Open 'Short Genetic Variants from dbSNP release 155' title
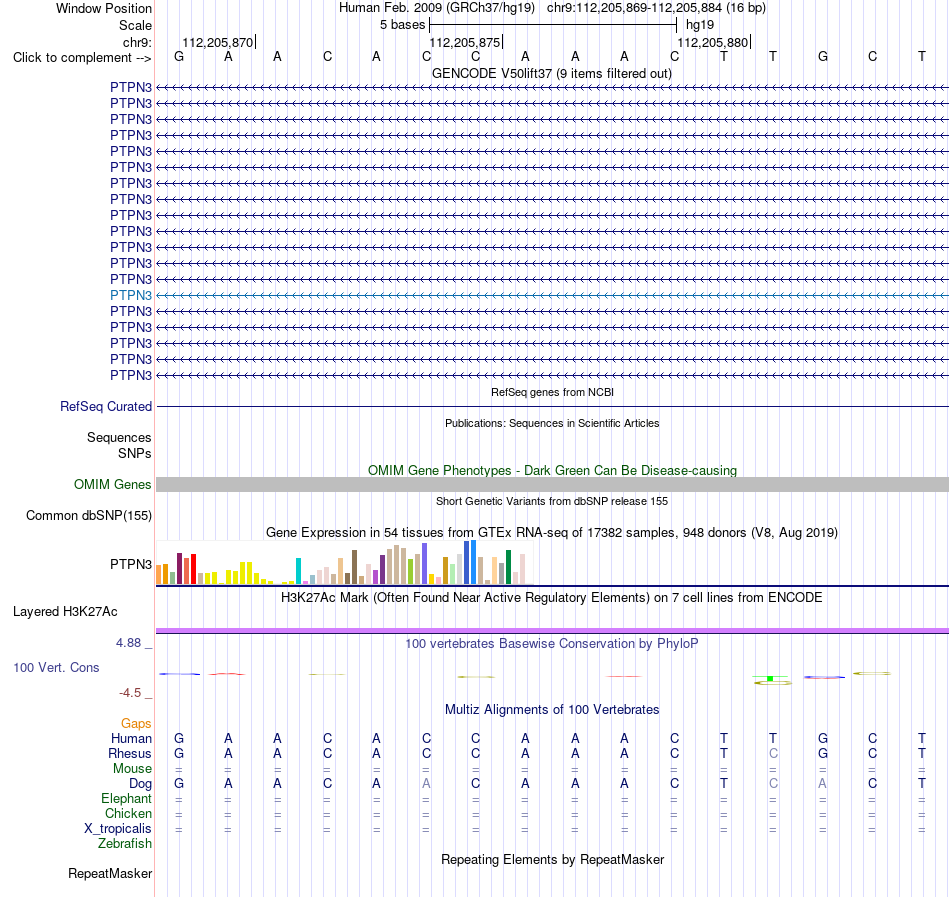The width and height of the screenshot is (950, 897). [552, 501]
